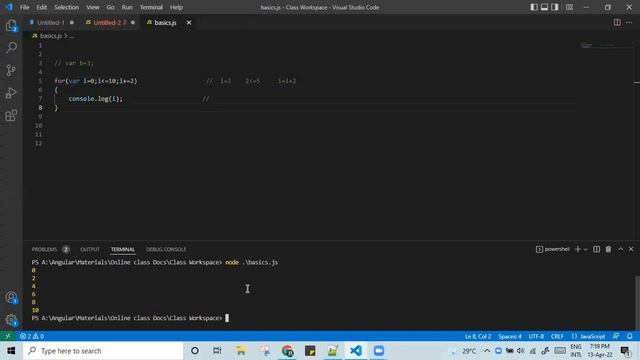
Task: Maximize the panel size chevron
Action: (x=620, y=249)
